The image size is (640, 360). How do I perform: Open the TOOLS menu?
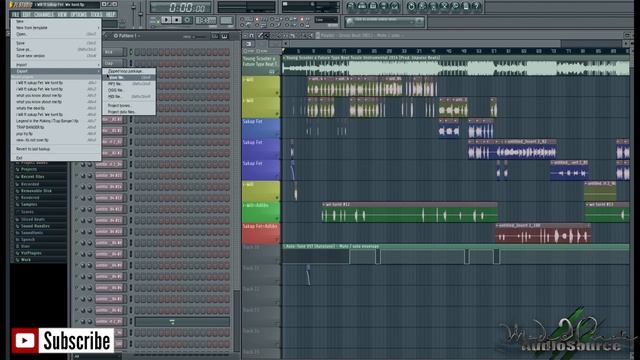96,14
